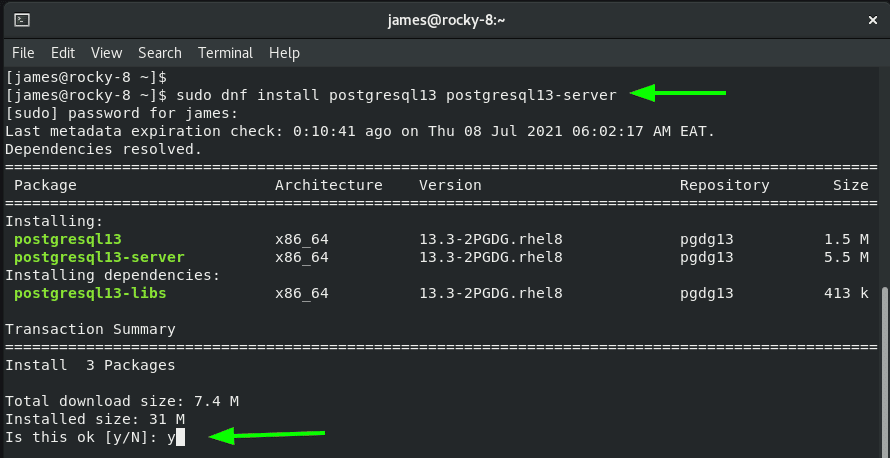Click the Version column header

click(x=451, y=185)
